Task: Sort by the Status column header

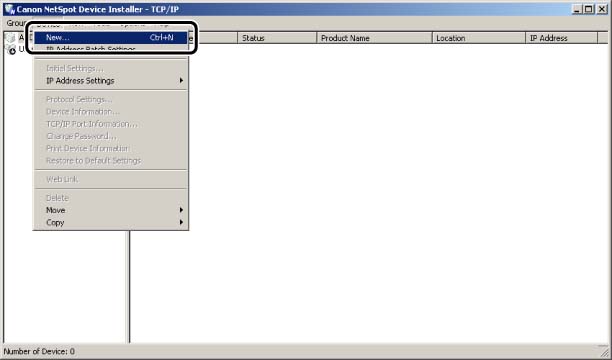Action: click(277, 38)
